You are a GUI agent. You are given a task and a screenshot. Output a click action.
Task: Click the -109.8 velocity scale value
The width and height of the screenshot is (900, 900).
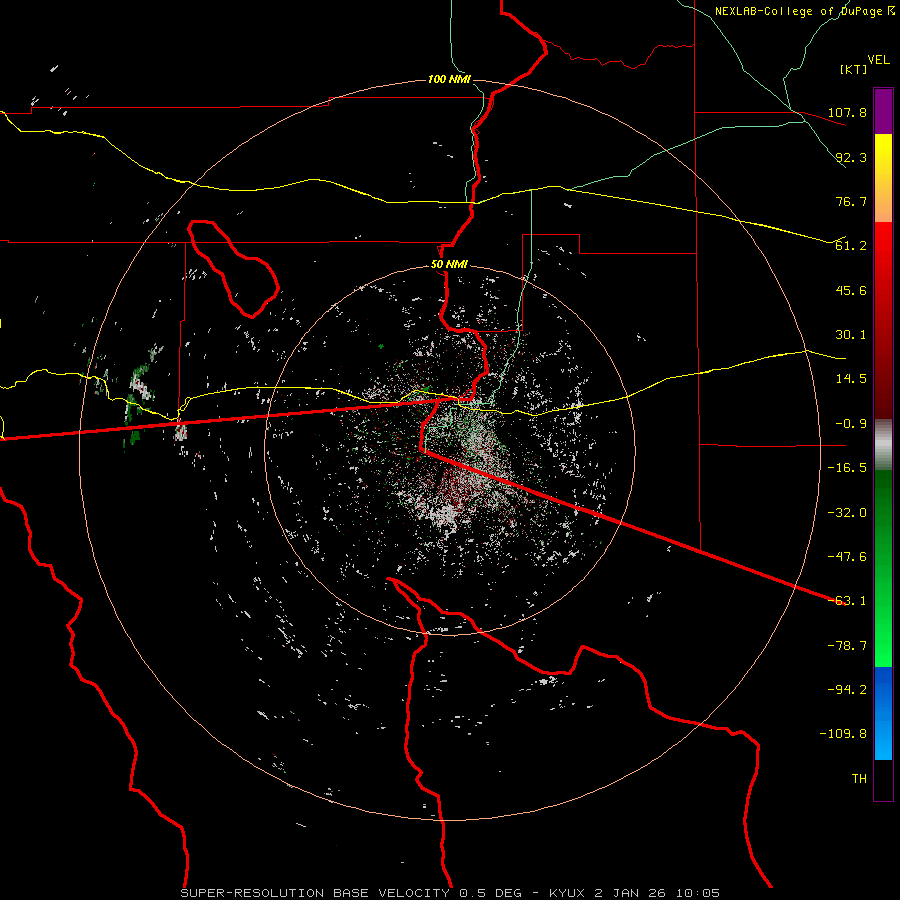[843, 734]
